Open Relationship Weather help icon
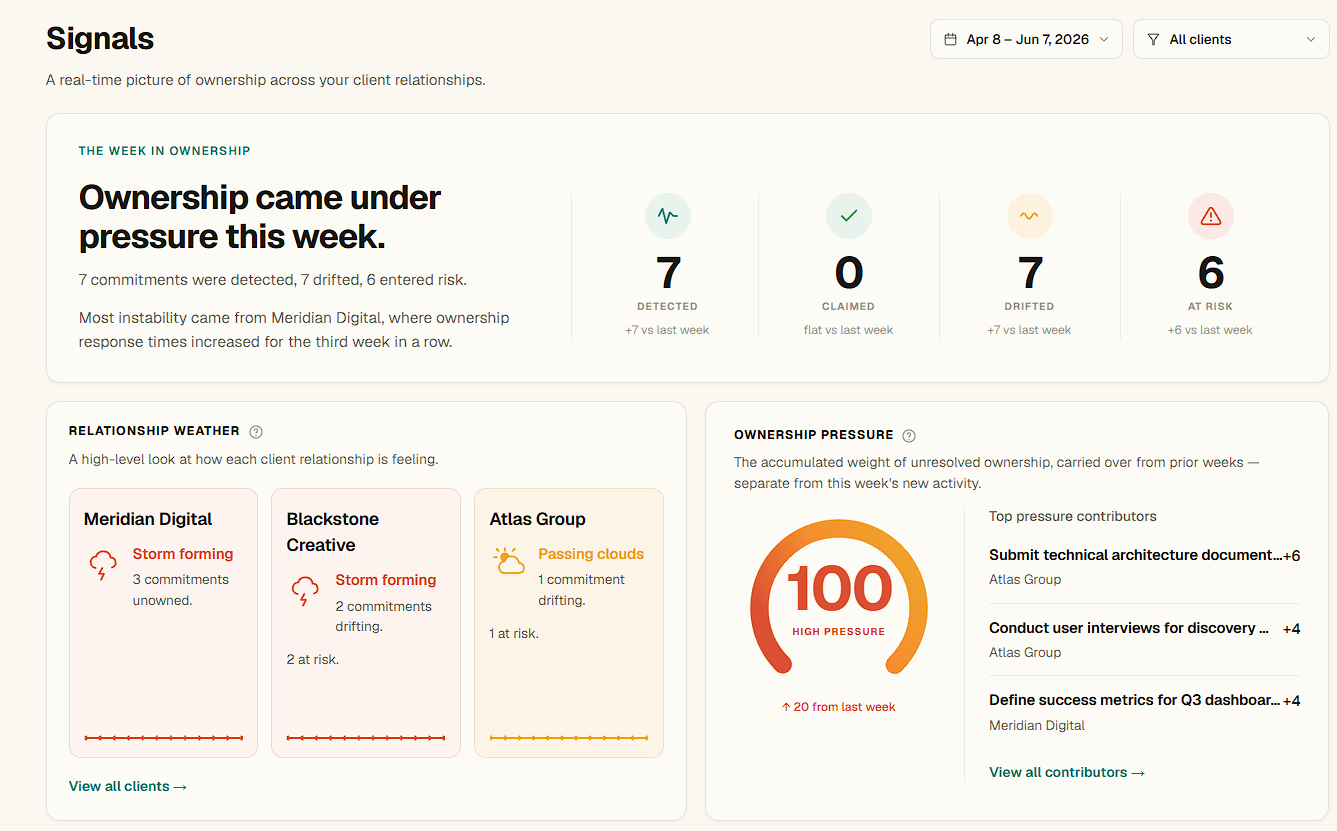Screen dimensions: 1337x831 click(x=256, y=432)
